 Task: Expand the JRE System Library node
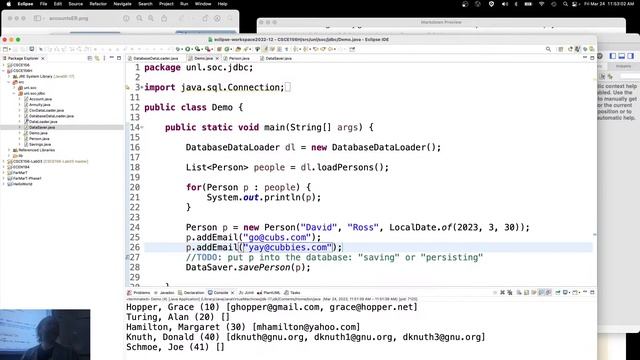[x=9, y=76]
